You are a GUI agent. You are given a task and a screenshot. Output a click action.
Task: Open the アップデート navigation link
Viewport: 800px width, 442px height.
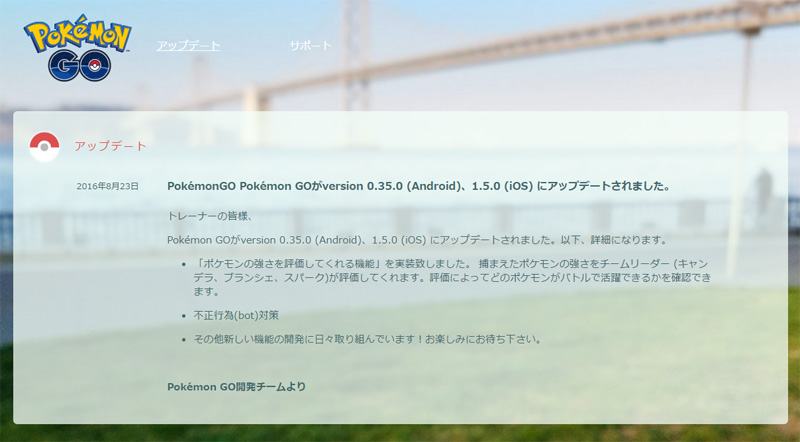point(188,46)
